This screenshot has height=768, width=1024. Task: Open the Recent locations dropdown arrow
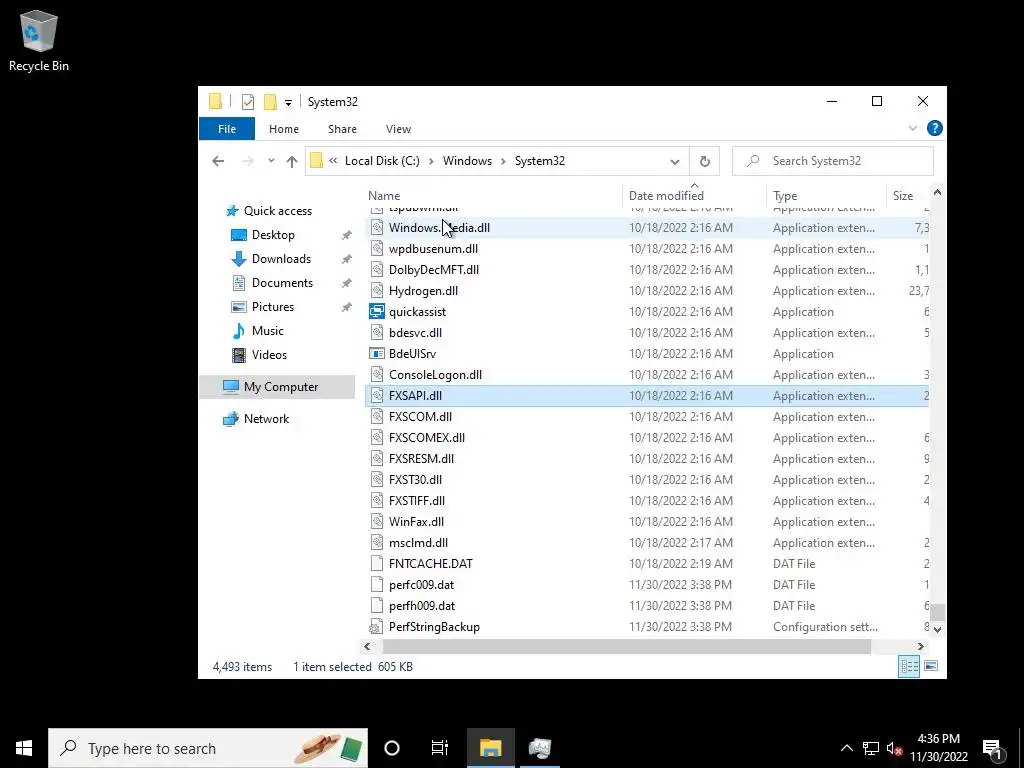[271, 161]
